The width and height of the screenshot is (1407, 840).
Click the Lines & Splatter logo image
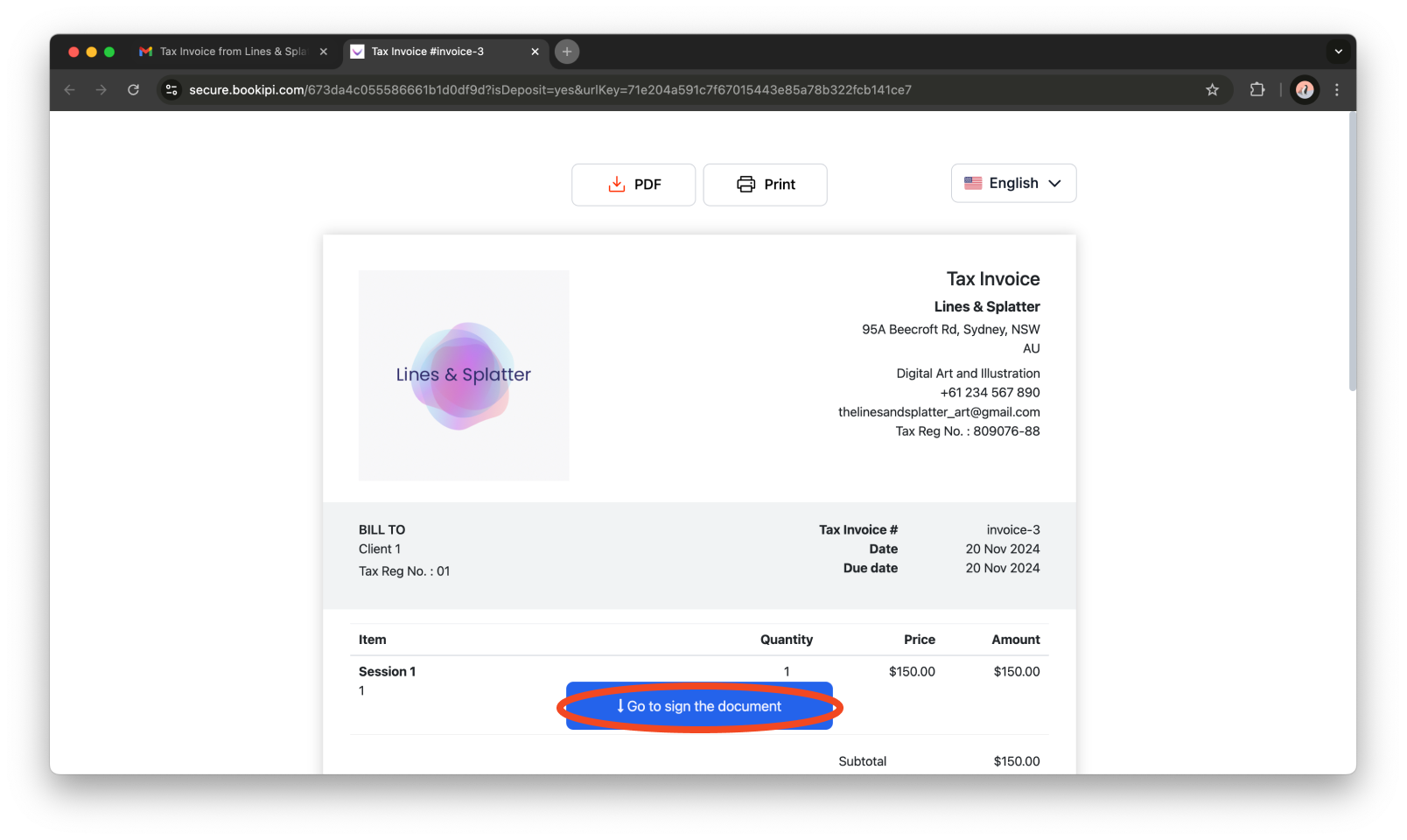(x=463, y=375)
